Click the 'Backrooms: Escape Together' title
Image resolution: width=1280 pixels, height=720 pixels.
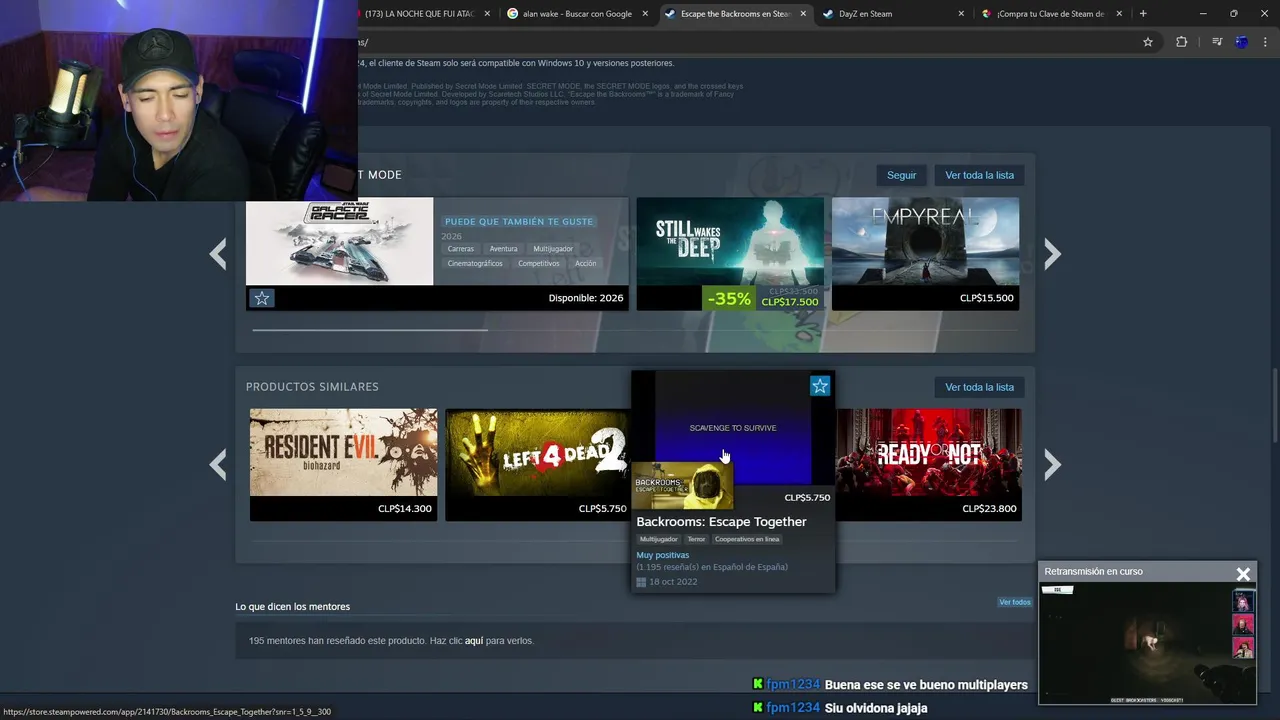721,522
